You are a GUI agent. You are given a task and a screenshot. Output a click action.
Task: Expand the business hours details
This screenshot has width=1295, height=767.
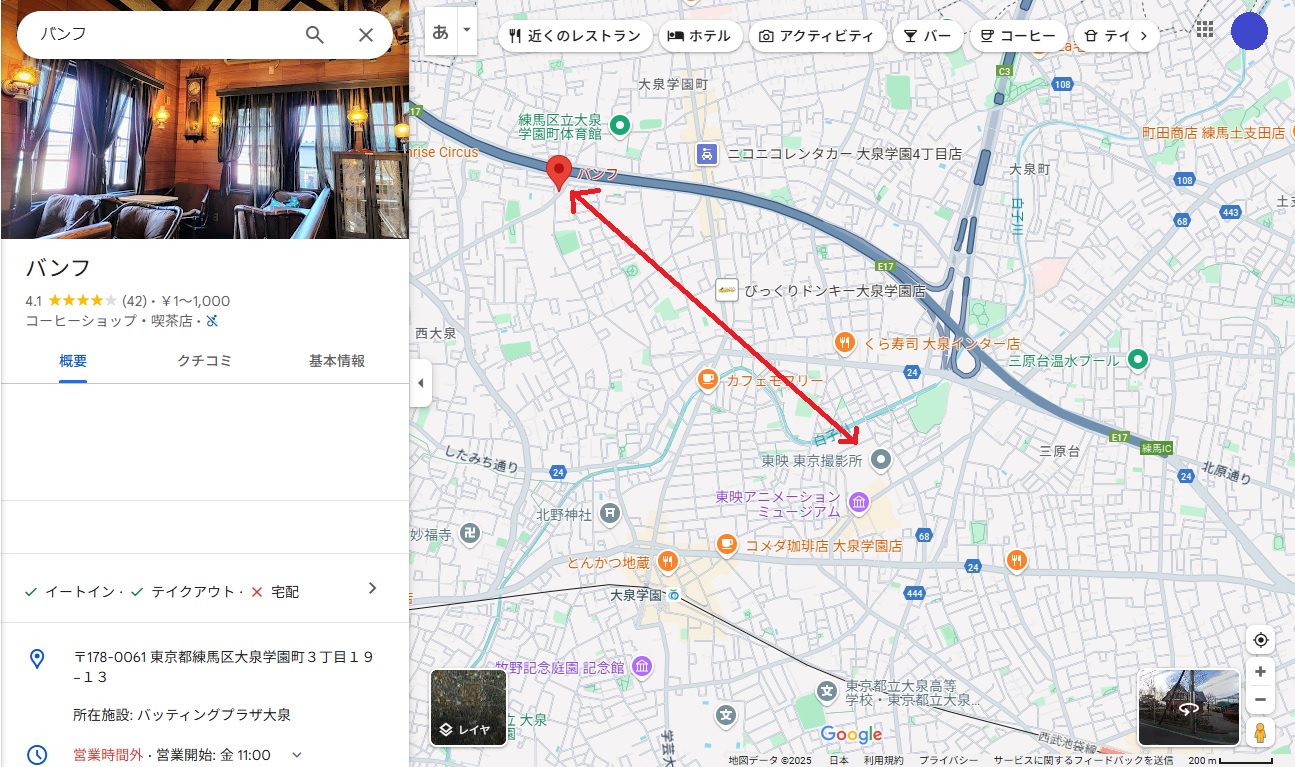pos(296,755)
